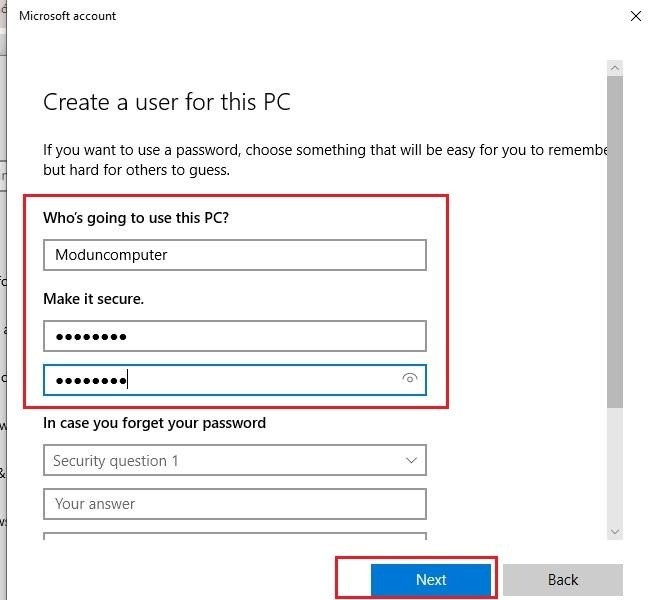Click the 'Make it secure.' label
The height and width of the screenshot is (600, 648).
[94, 299]
